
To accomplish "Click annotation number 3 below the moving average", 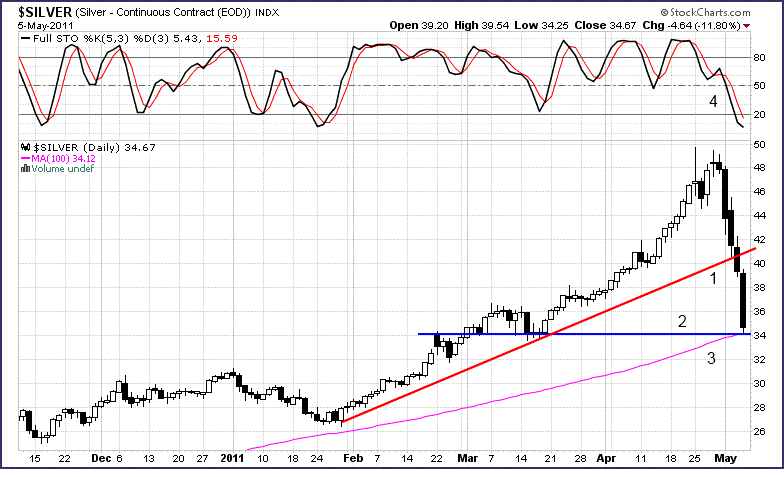I will (712, 357).
